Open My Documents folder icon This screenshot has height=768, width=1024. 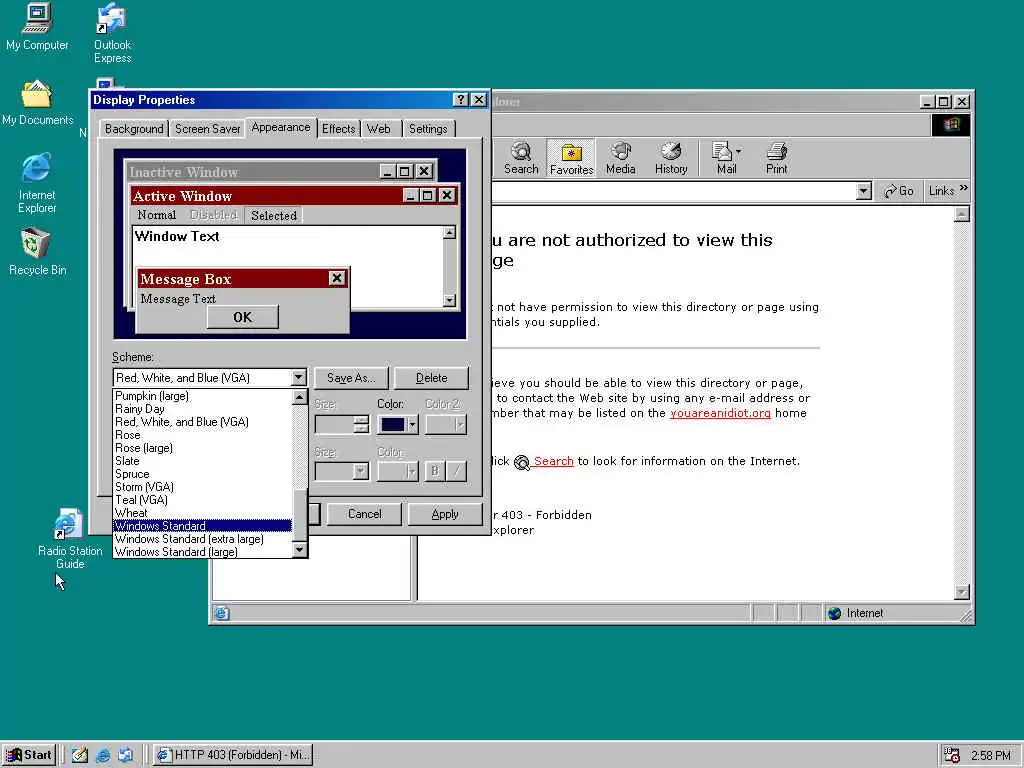(x=37, y=103)
